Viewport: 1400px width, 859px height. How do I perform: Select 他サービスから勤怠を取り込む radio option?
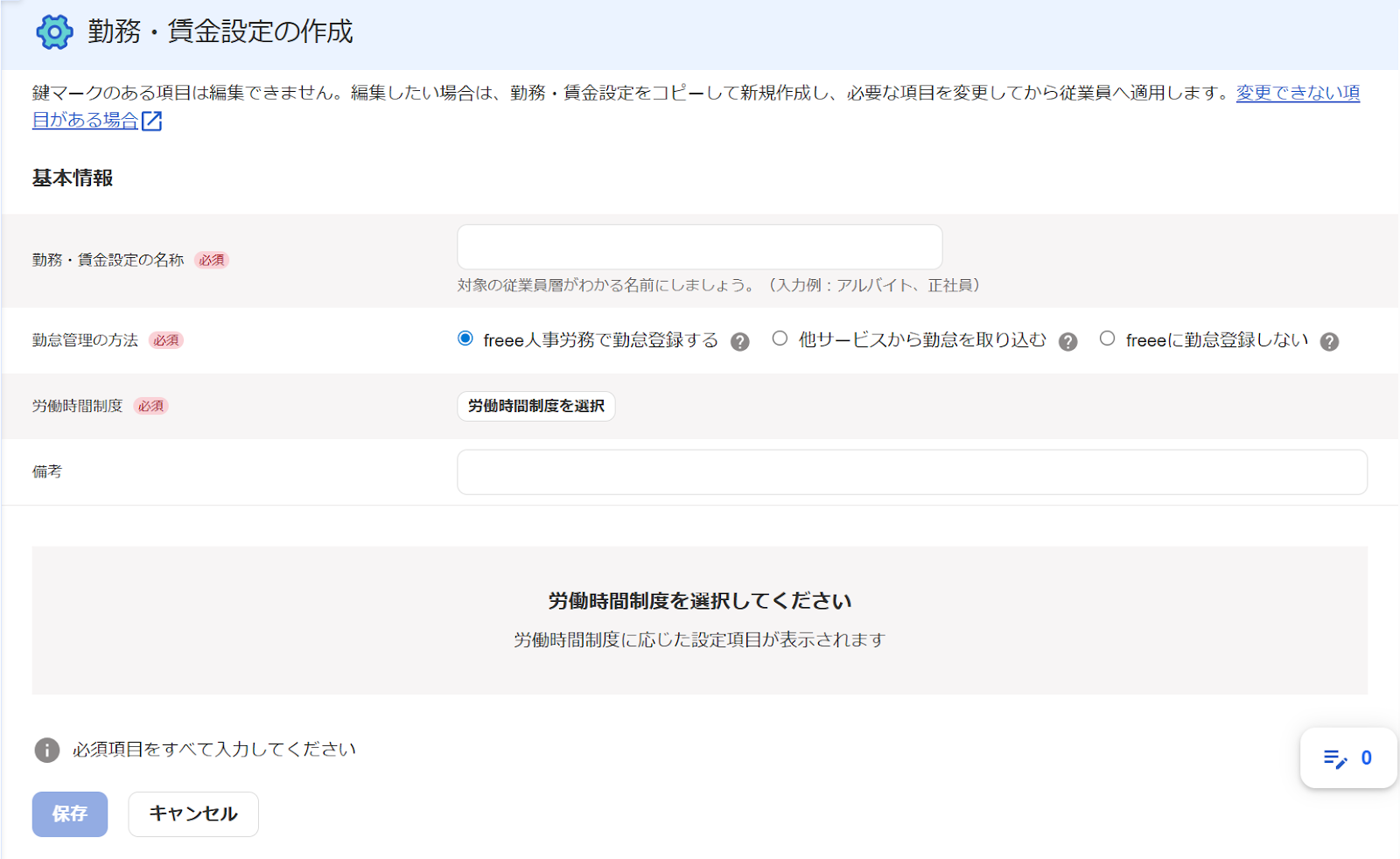pyautogui.click(x=780, y=339)
